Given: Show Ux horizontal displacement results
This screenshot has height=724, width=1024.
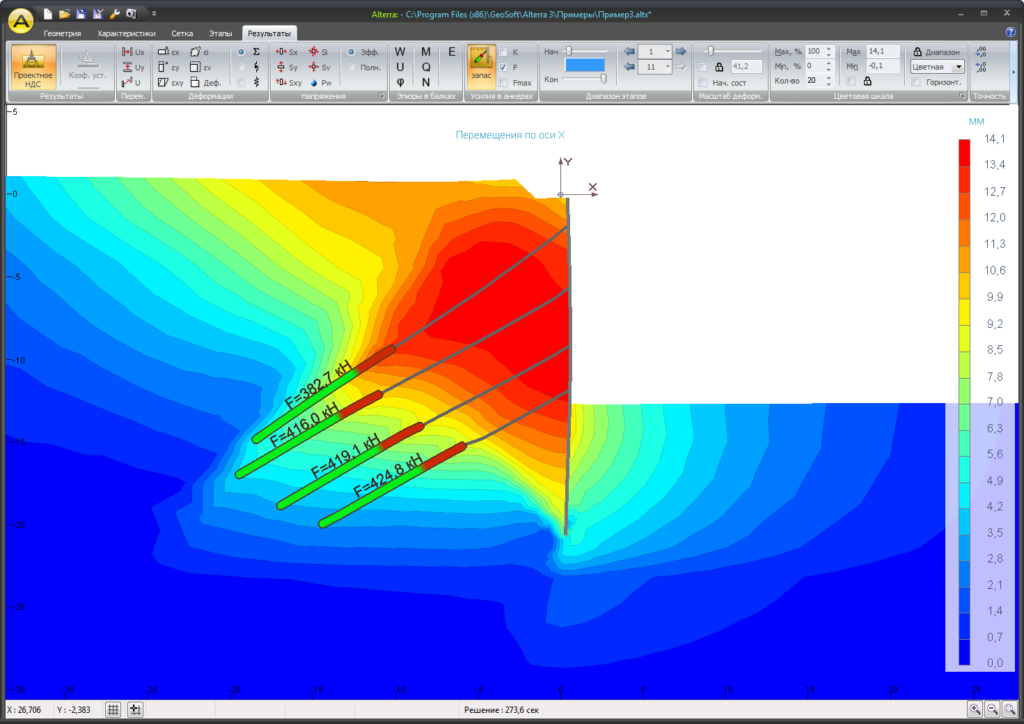Looking at the screenshot, I should (x=133, y=51).
